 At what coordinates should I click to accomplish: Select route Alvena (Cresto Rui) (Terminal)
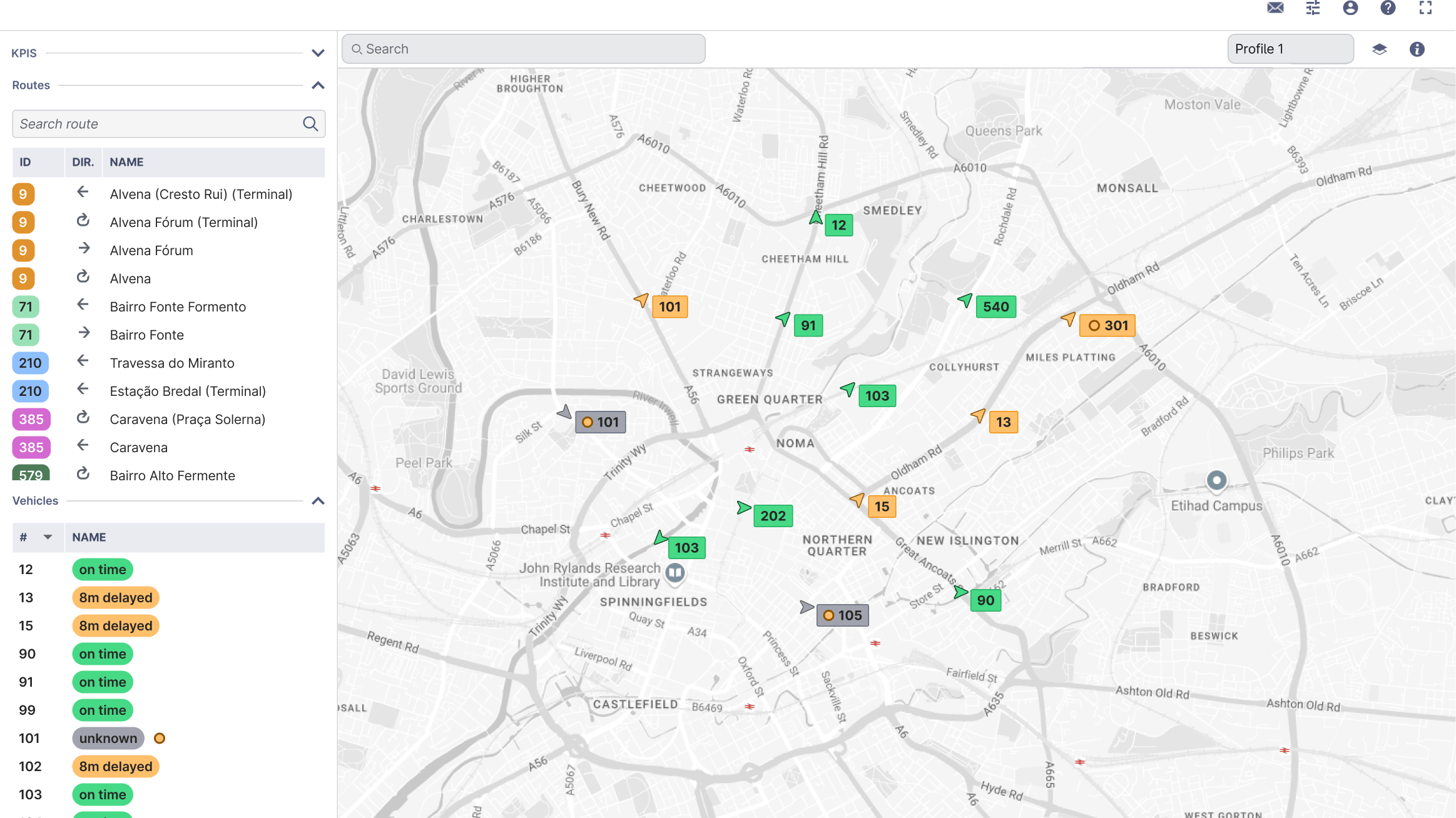pos(168,194)
